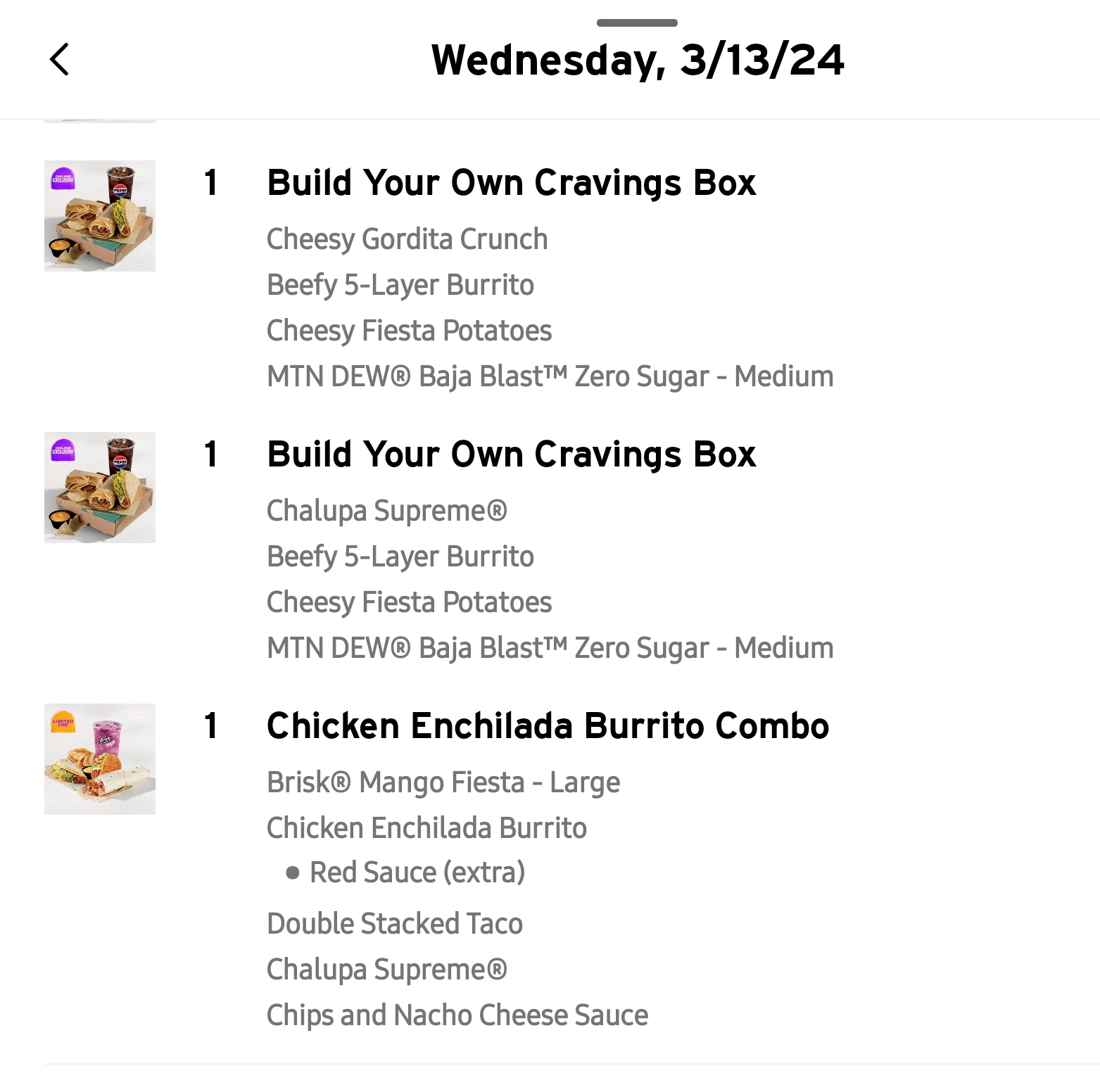The width and height of the screenshot is (1100, 1092).
Task: Tap the drag handle at top
Action: [x=636, y=23]
